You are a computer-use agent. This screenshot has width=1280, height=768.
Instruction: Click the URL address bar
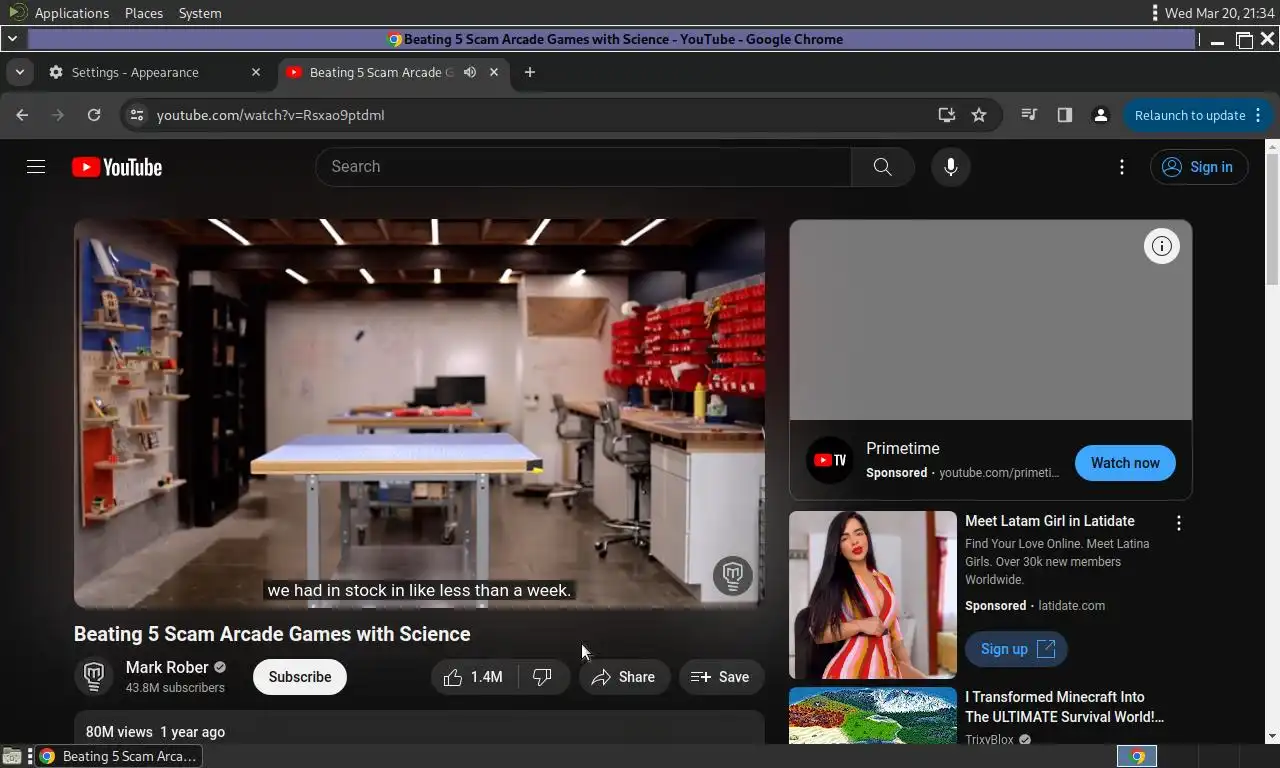point(540,115)
